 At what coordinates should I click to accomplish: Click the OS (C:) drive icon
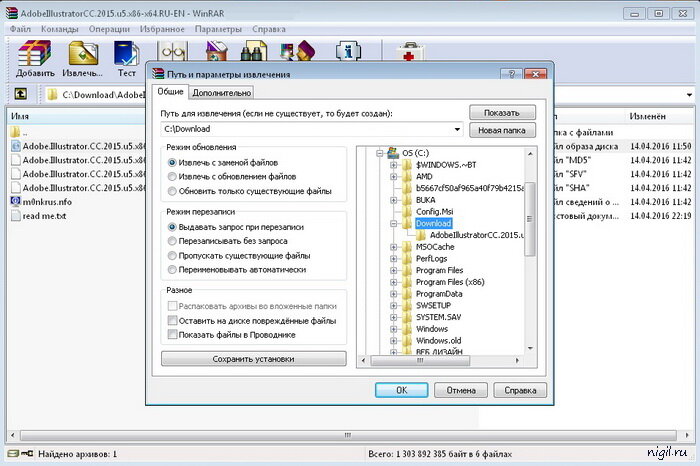(x=393, y=152)
